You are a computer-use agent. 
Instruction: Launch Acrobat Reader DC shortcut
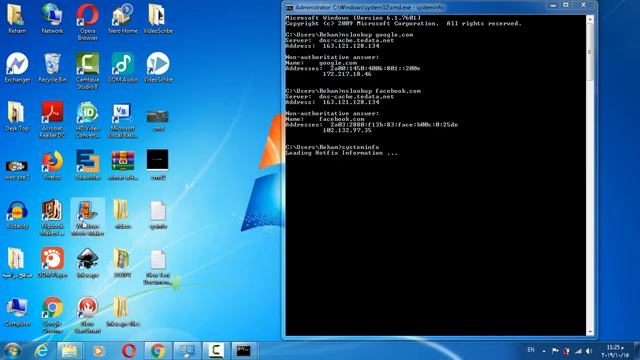click(52, 120)
